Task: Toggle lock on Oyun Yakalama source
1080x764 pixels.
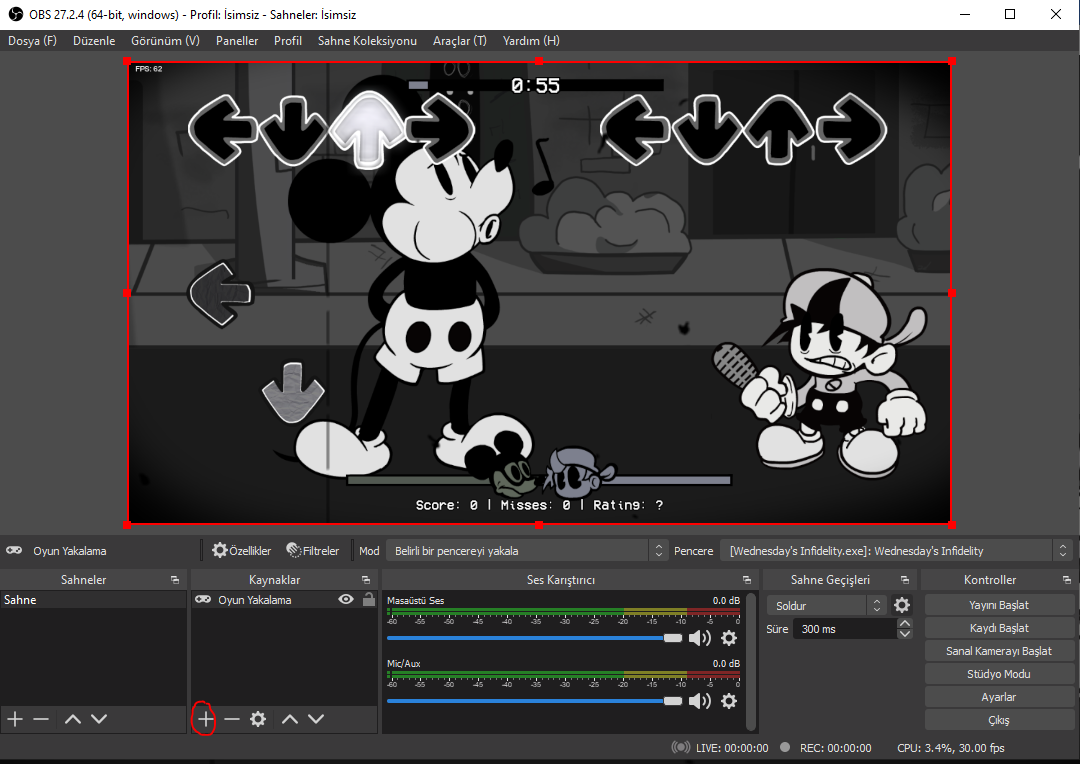Action: tap(369, 600)
